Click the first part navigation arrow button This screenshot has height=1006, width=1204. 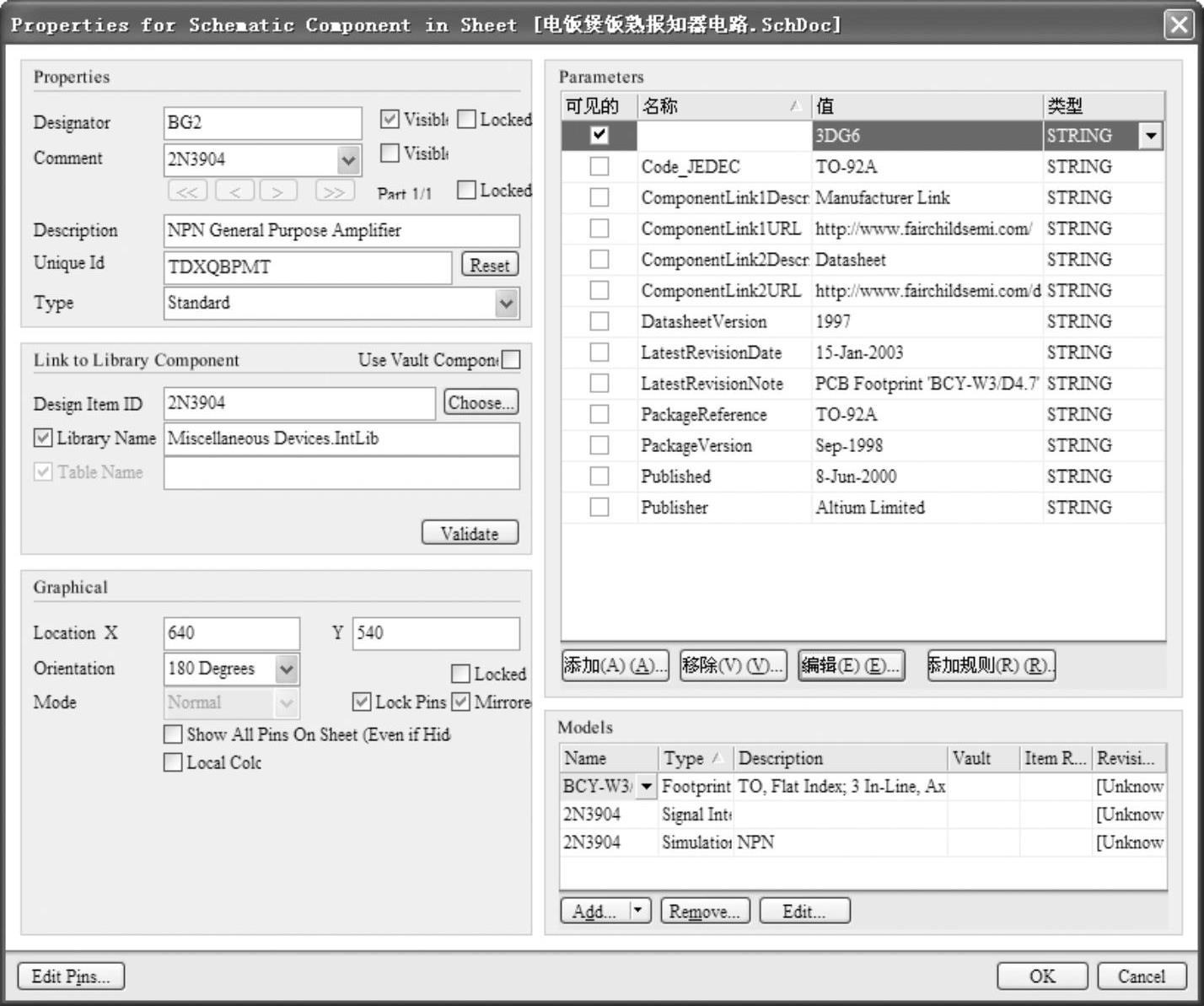coord(187,191)
